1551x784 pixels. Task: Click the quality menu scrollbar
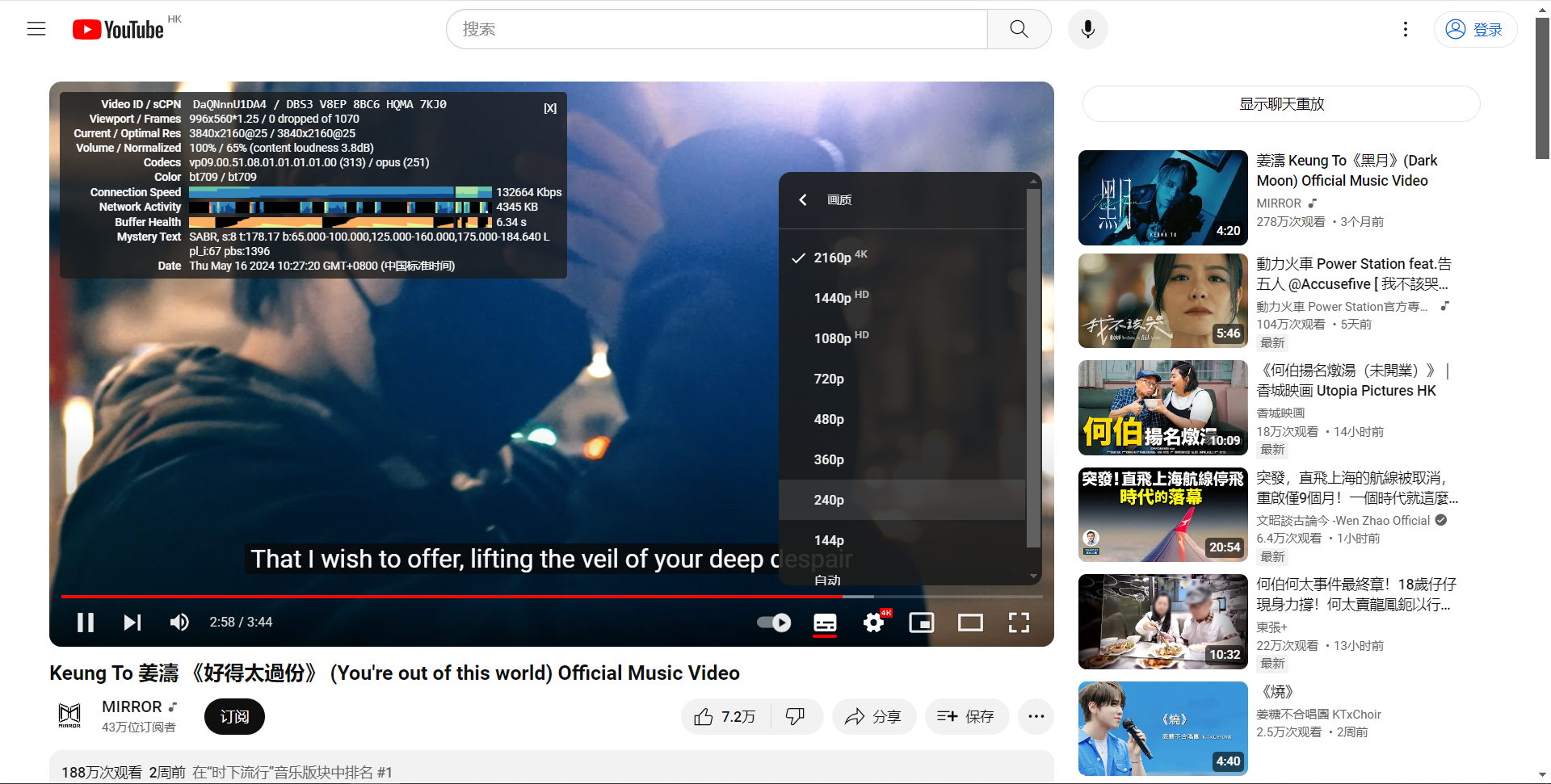[1033, 368]
